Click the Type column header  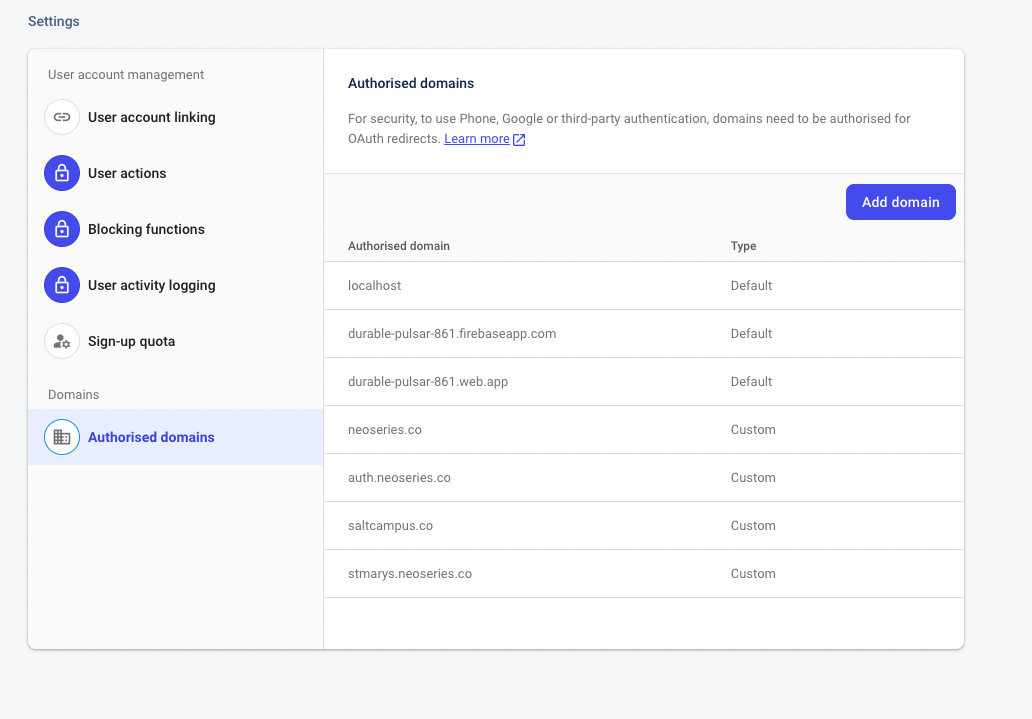tap(743, 246)
